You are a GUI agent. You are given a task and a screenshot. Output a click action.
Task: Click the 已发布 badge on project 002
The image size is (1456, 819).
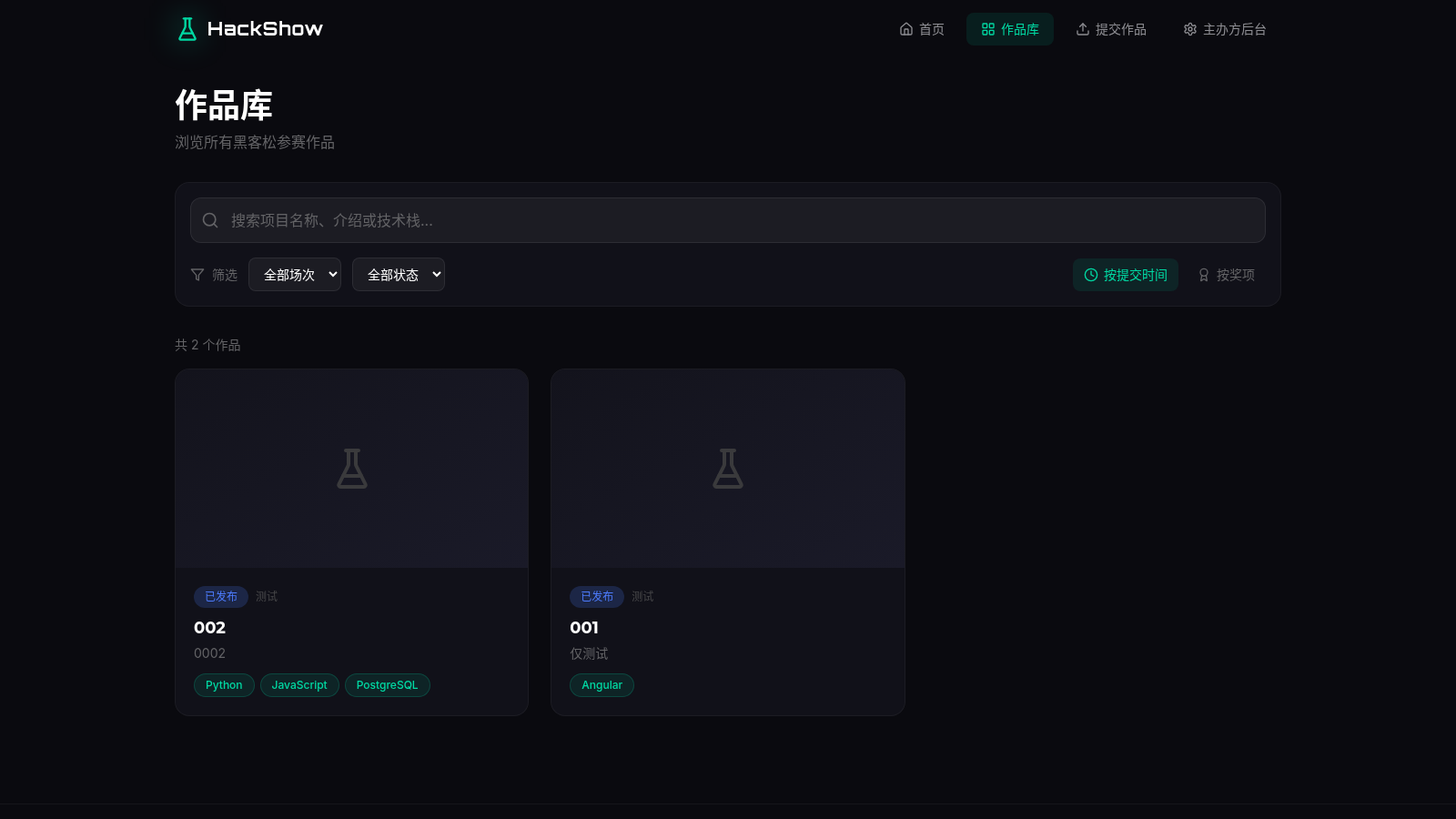(x=221, y=597)
